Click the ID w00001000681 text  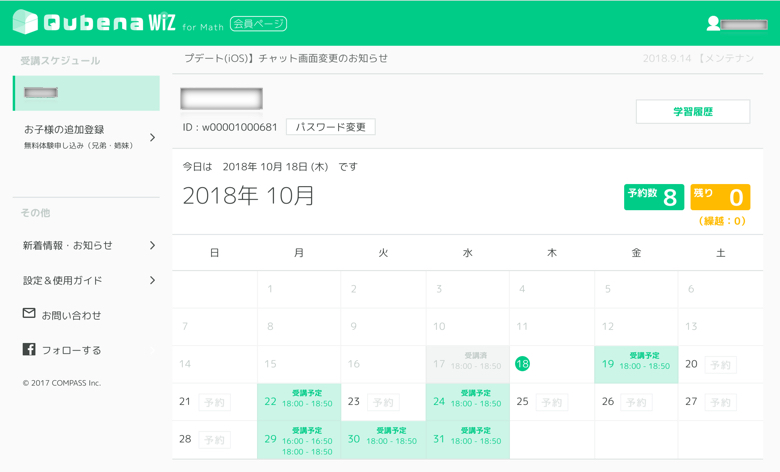[x=230, y=127]
